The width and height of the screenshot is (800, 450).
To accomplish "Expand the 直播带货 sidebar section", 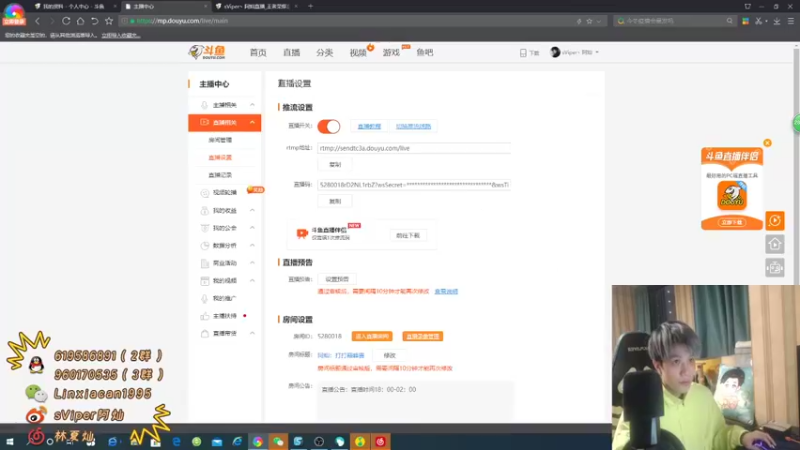I will pyautogui.click(x=252, y=333).
